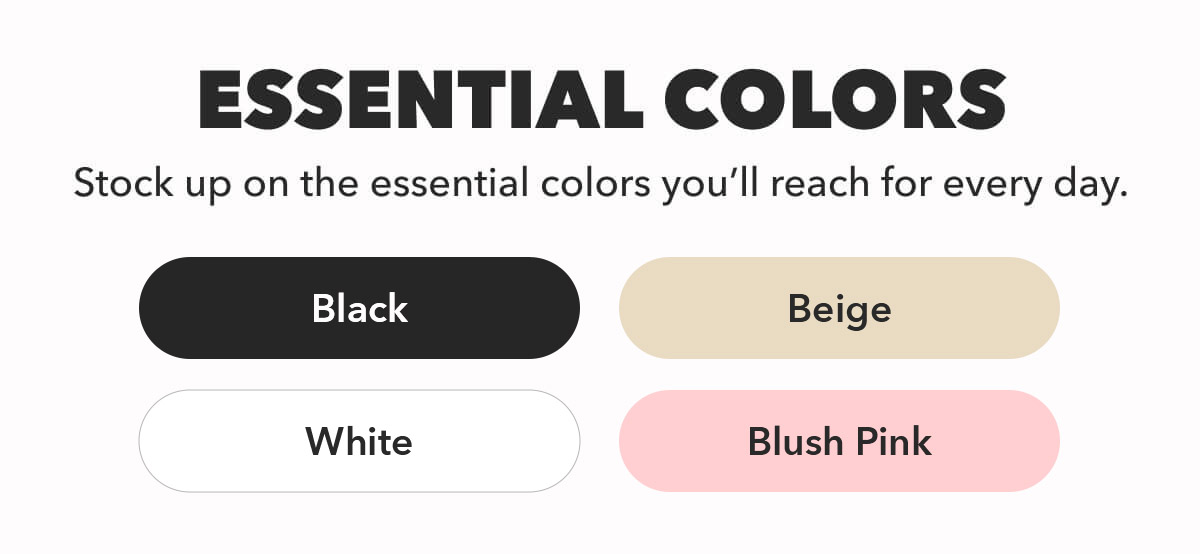Choose the Beige color option
Viewport: 1200px width, 554px height.
click(x=839, y=308)
